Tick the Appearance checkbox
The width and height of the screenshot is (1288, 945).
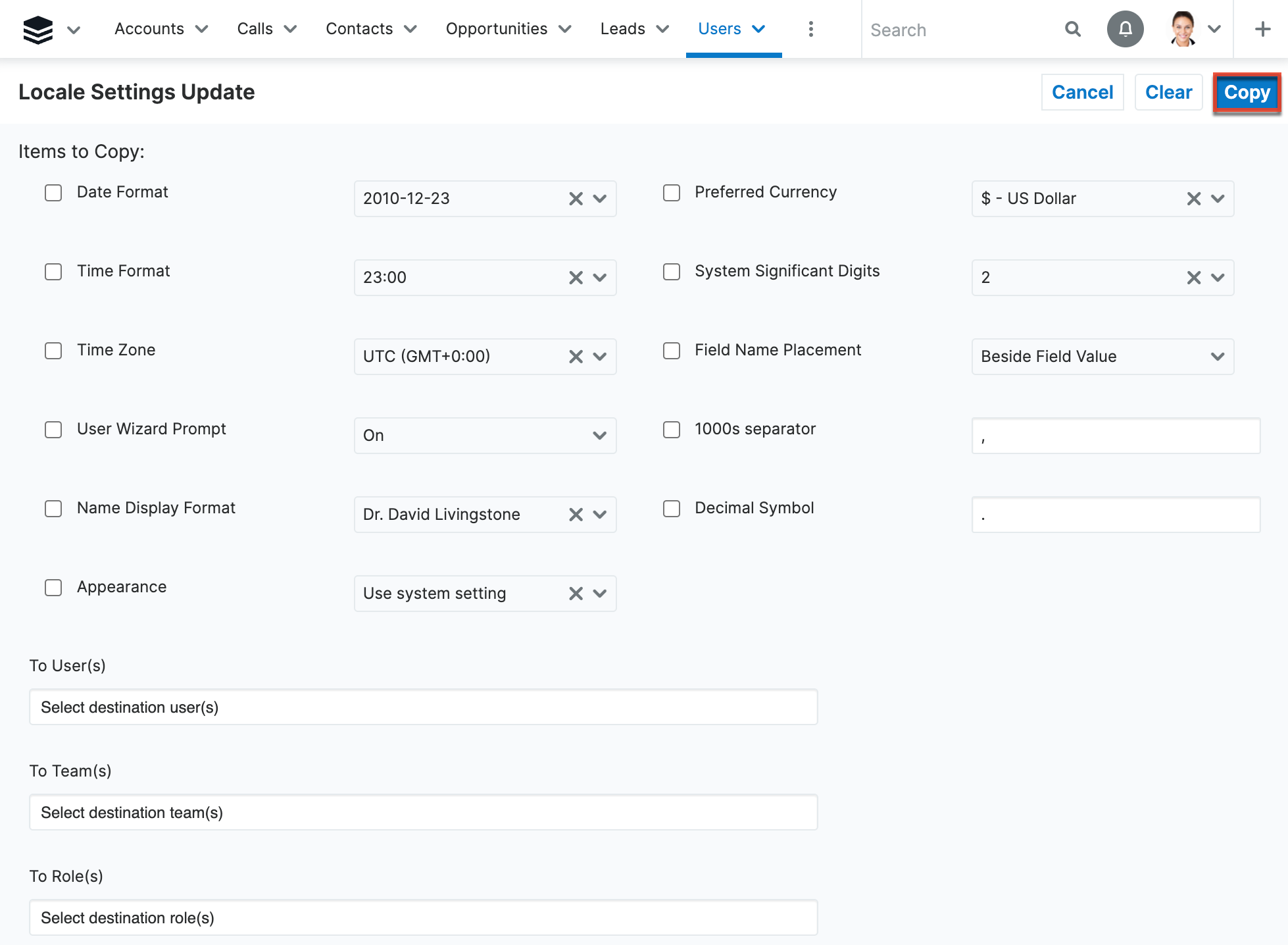(x=53, y=588)
